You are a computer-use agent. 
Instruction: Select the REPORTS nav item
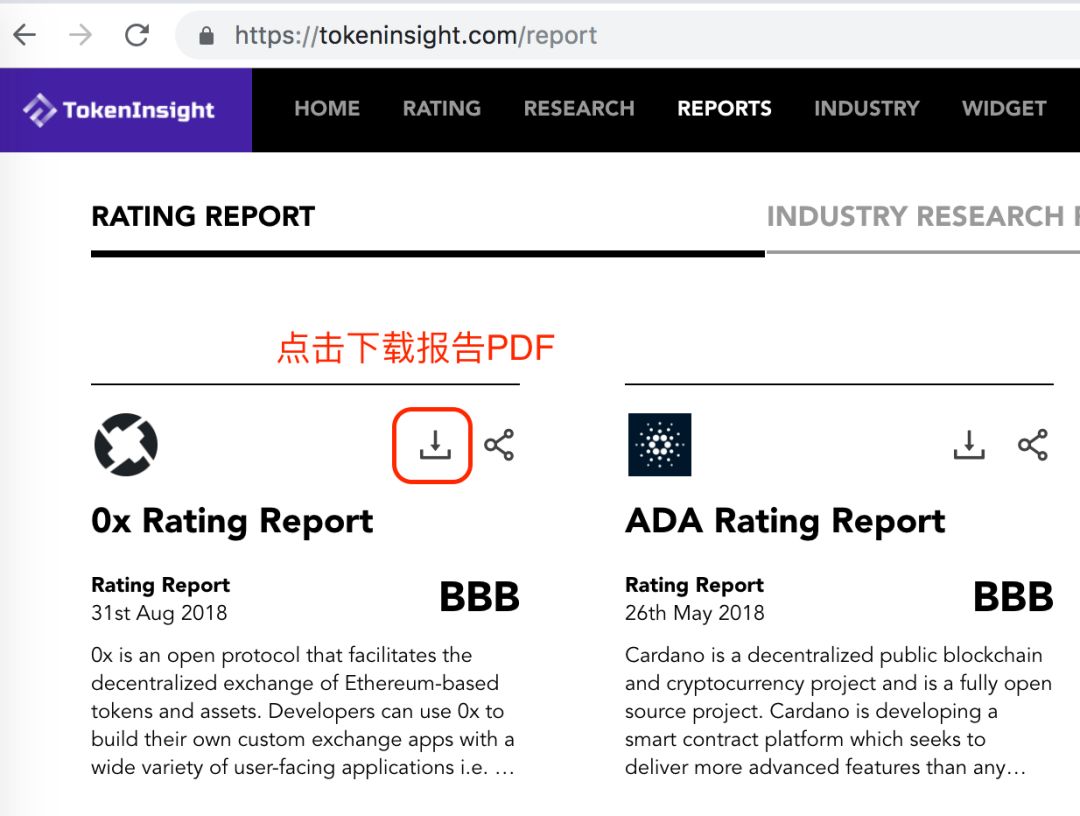724,108
